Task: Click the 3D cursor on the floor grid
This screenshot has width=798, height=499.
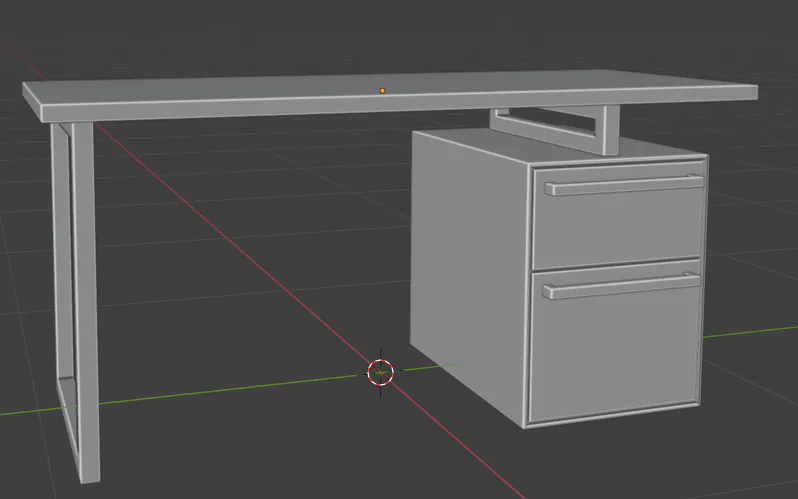Action: [381, 373]
